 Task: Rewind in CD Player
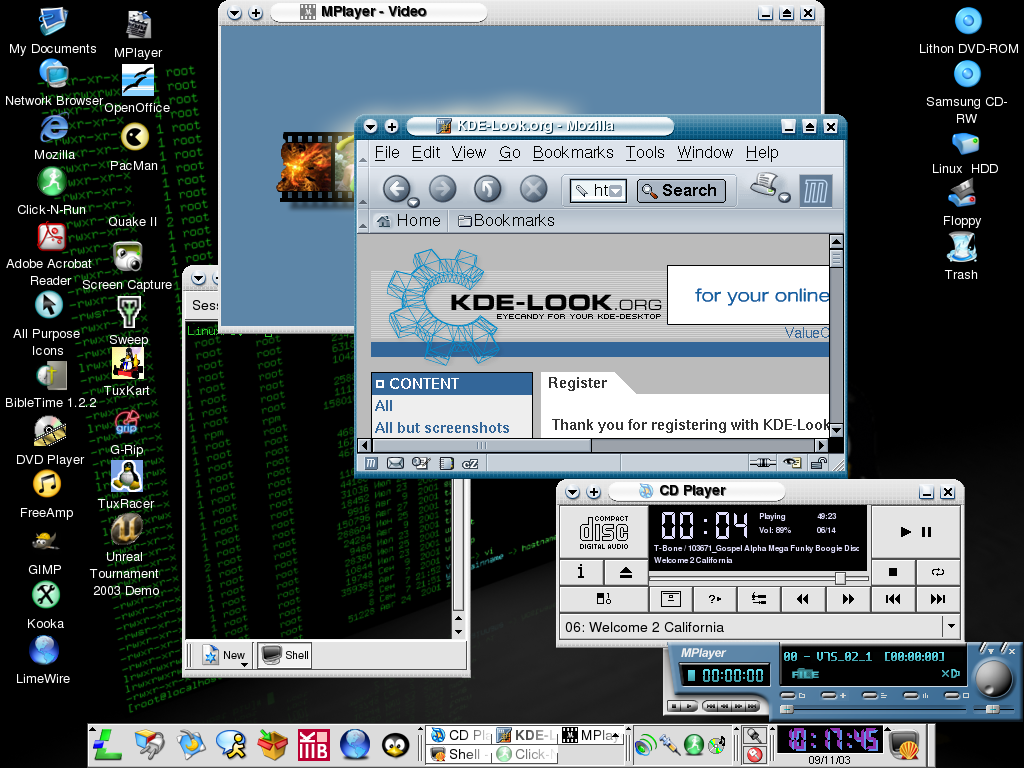(x=803, y=599)
